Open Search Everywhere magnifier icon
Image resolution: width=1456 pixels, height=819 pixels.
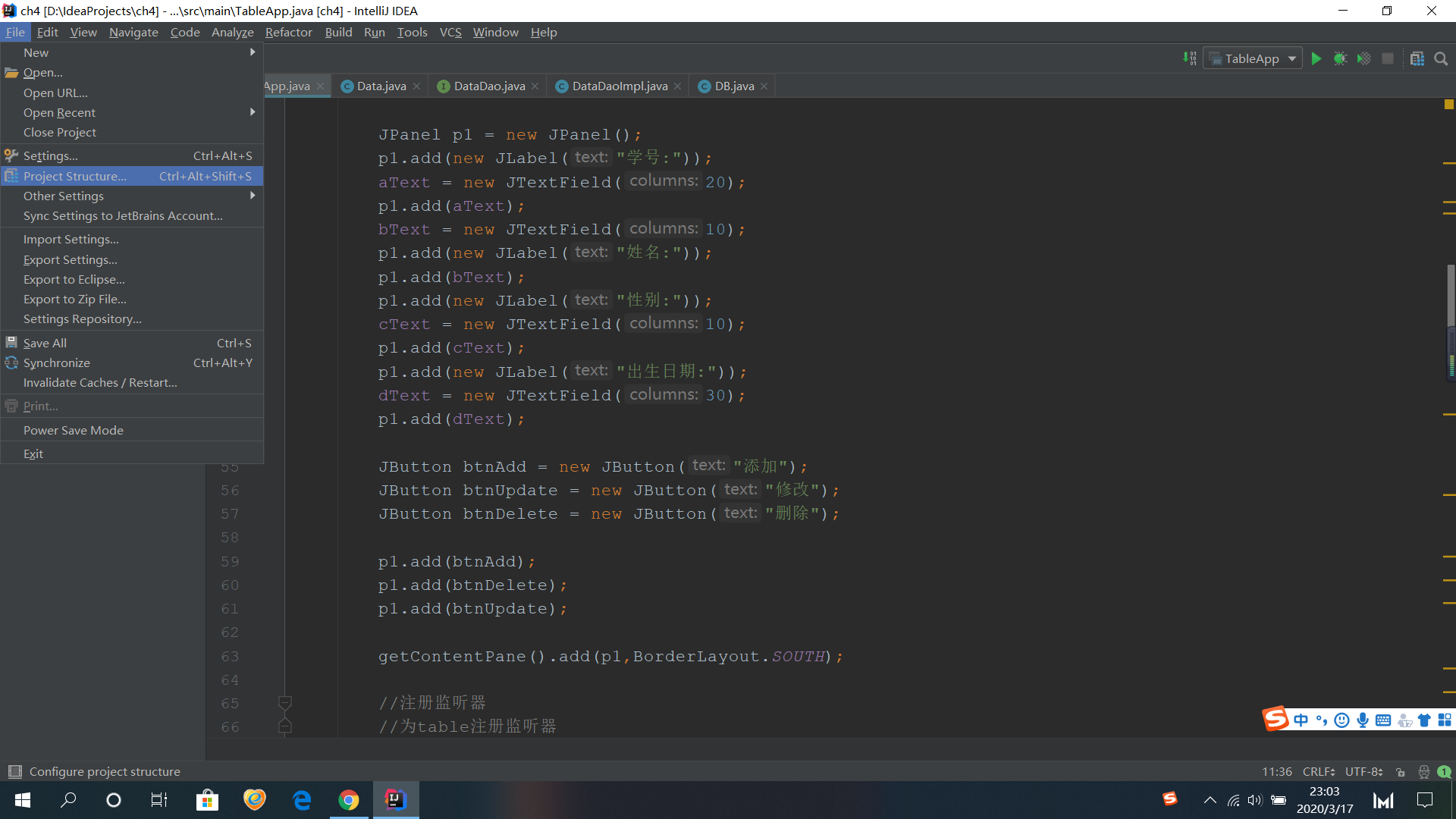click(1441, 58)
